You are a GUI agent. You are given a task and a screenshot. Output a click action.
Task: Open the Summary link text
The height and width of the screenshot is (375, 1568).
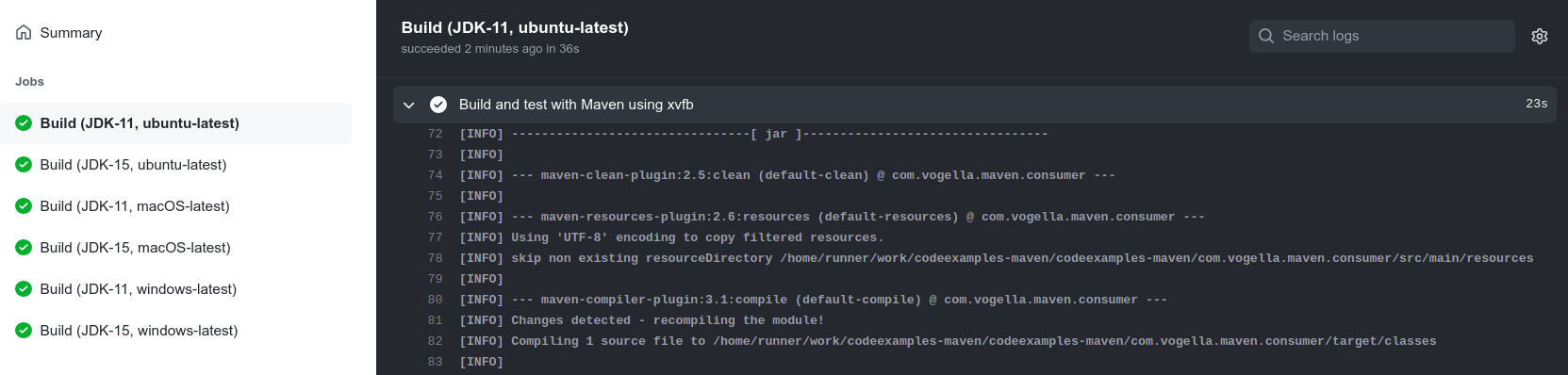(71, 33)
